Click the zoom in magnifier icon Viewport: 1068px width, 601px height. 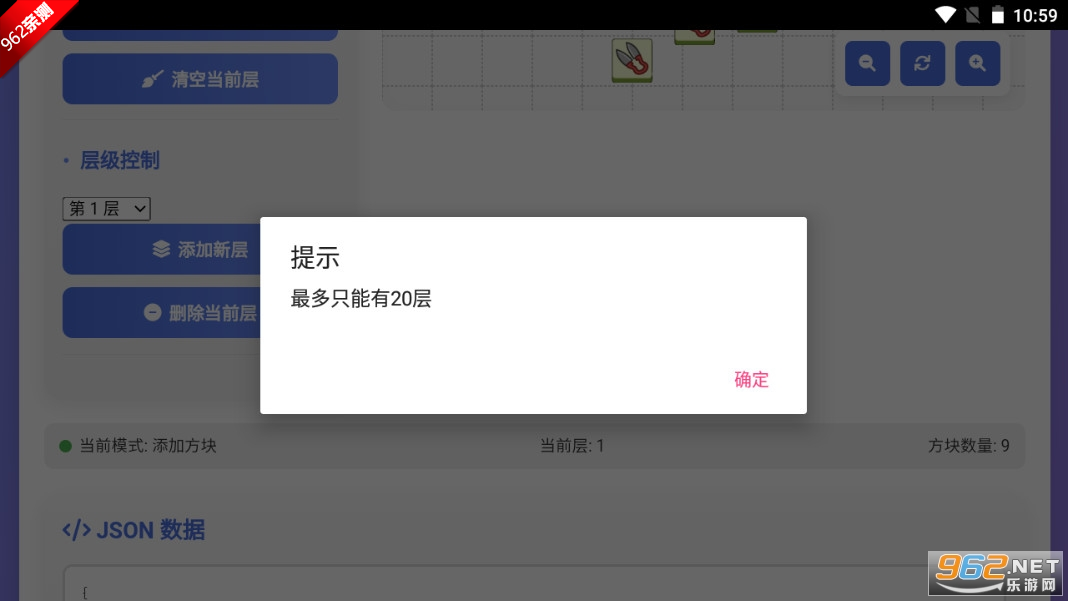point(977,63)
